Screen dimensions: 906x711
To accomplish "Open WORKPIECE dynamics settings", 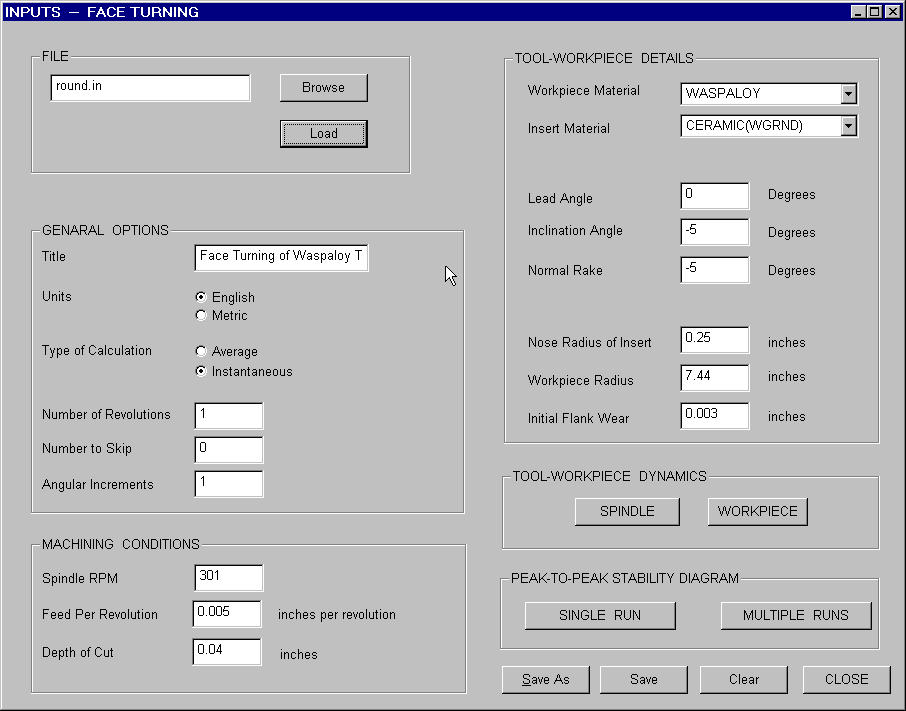I will 757,512.
